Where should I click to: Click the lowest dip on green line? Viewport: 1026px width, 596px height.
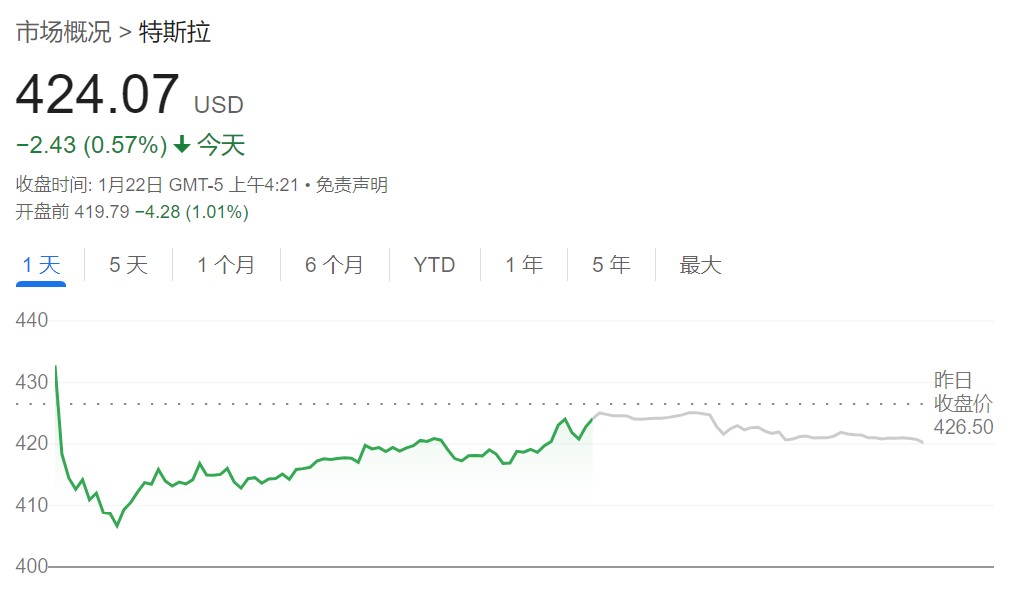coord(117,526)
